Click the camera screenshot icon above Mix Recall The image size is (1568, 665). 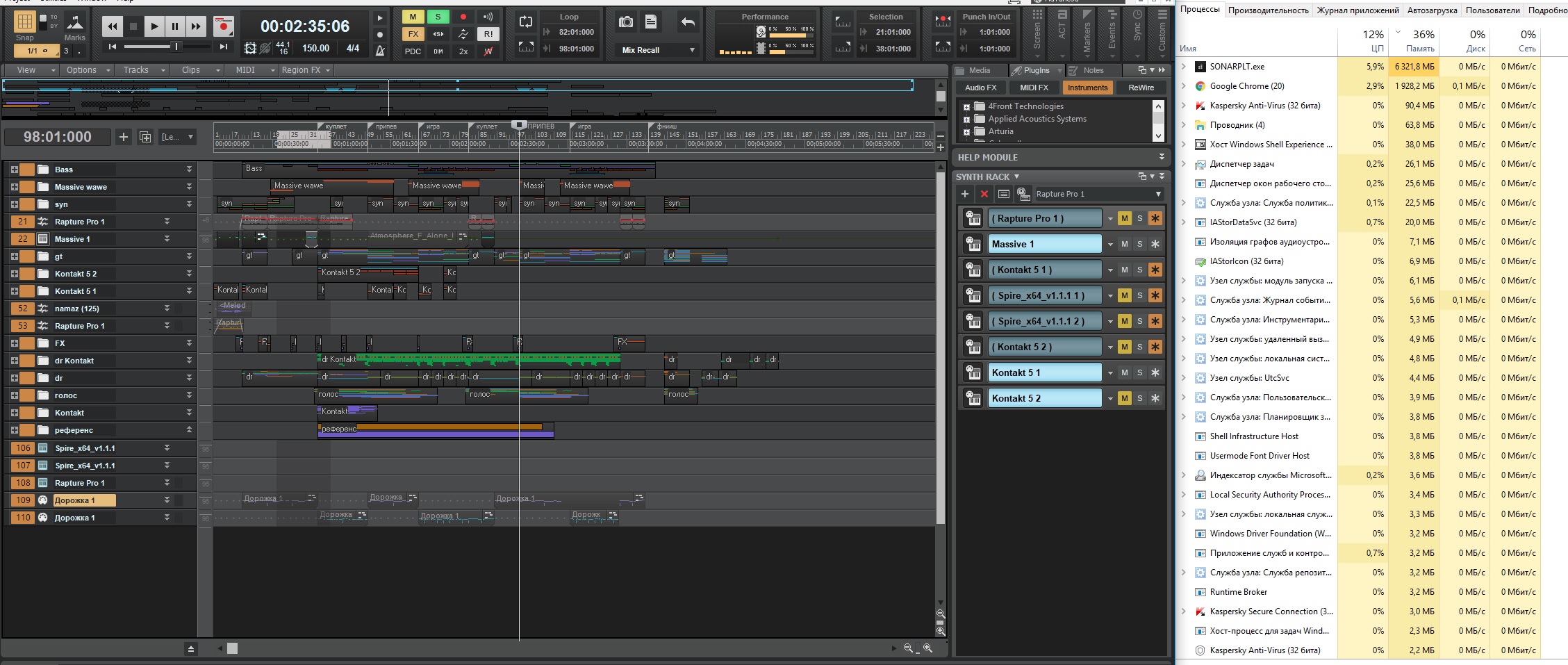(x=626, y=22)
